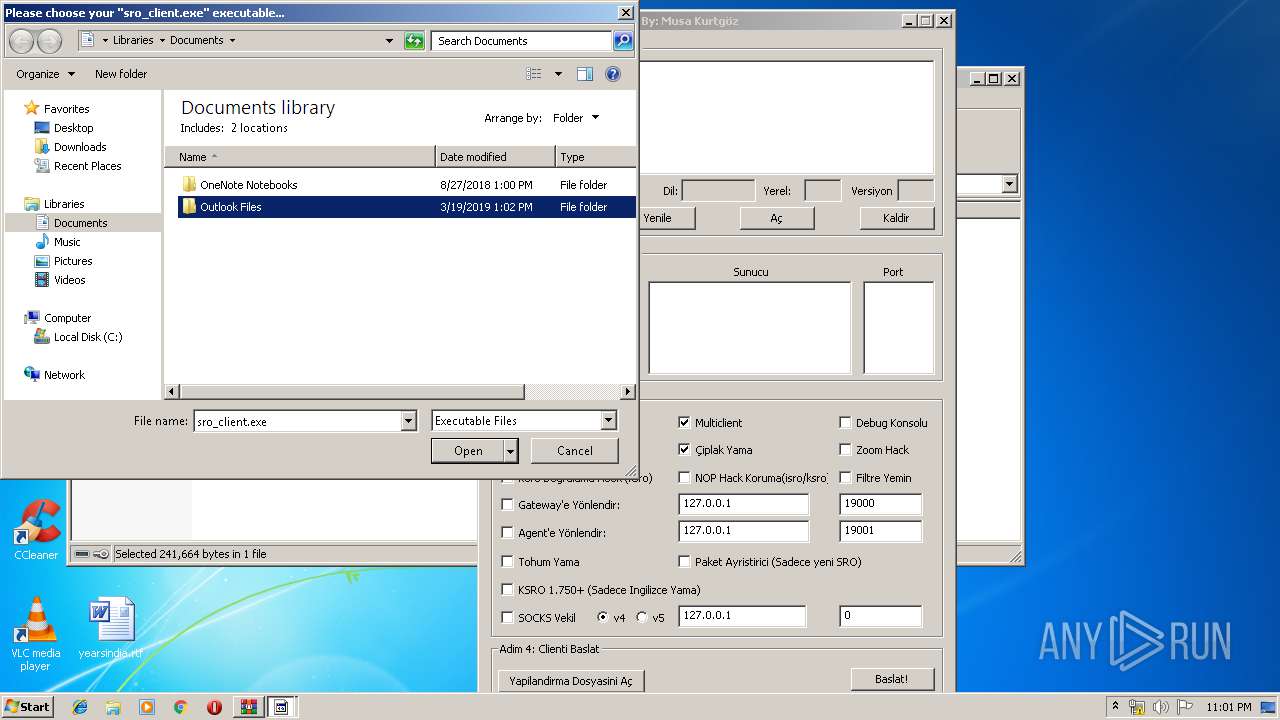Click the Aç button in loader

click(x=777, y=218)
